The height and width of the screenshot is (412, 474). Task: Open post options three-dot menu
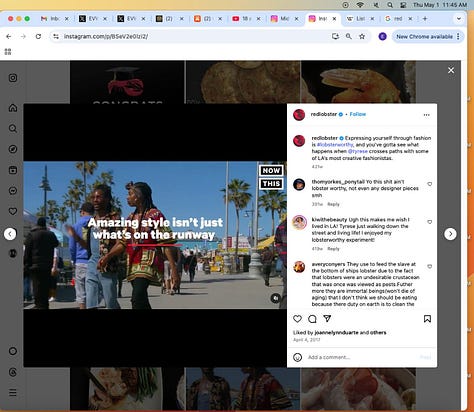coord(427,115)
